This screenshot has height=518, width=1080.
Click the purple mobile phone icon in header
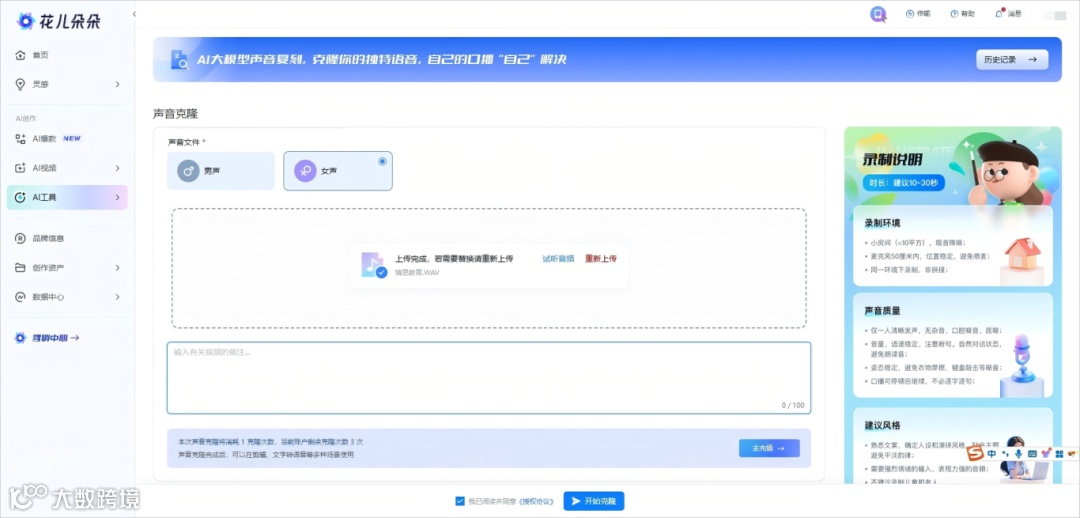click(x=878, y=14)
